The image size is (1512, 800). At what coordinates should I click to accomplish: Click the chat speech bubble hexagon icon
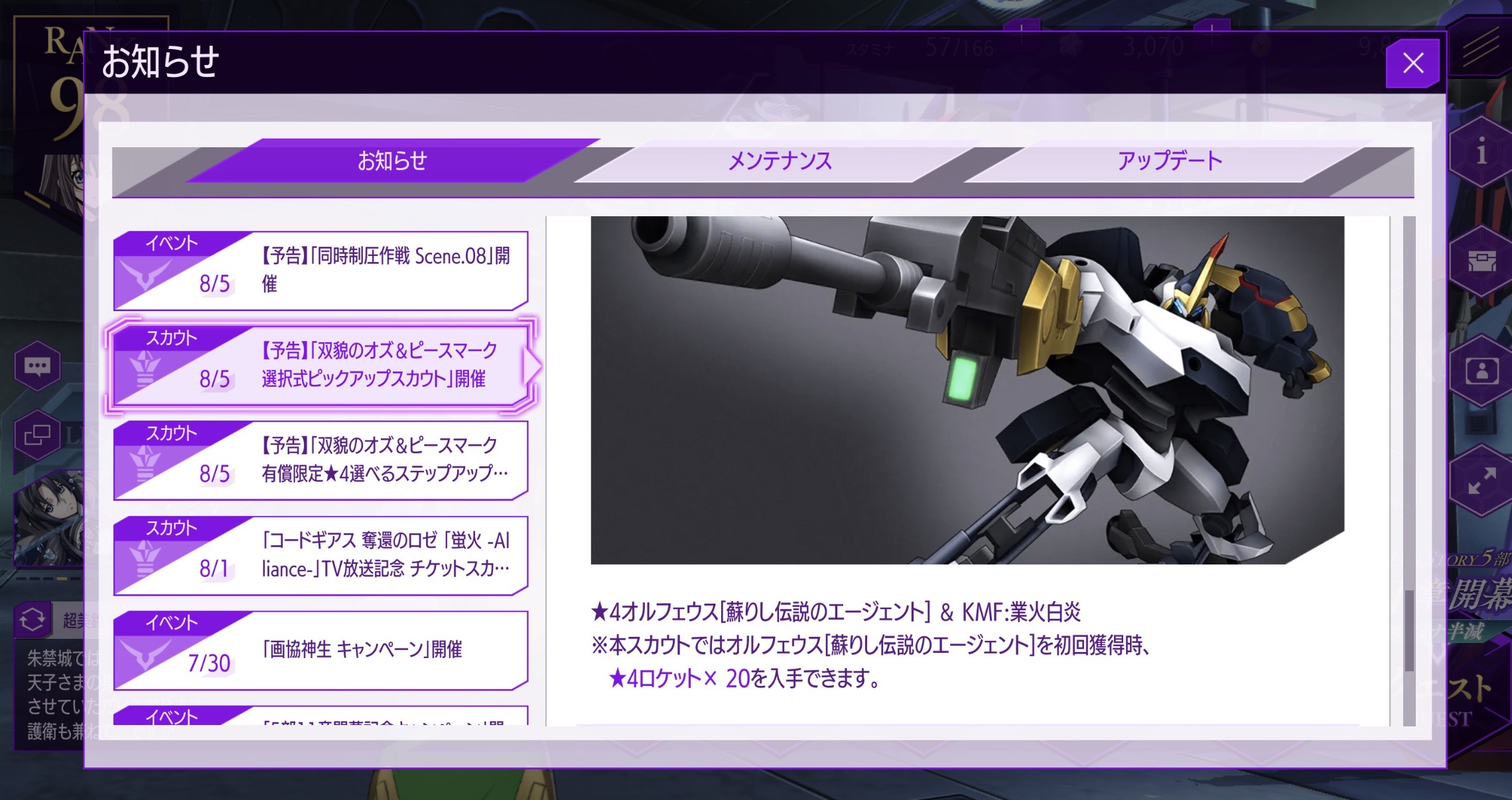tap(37, 366)
